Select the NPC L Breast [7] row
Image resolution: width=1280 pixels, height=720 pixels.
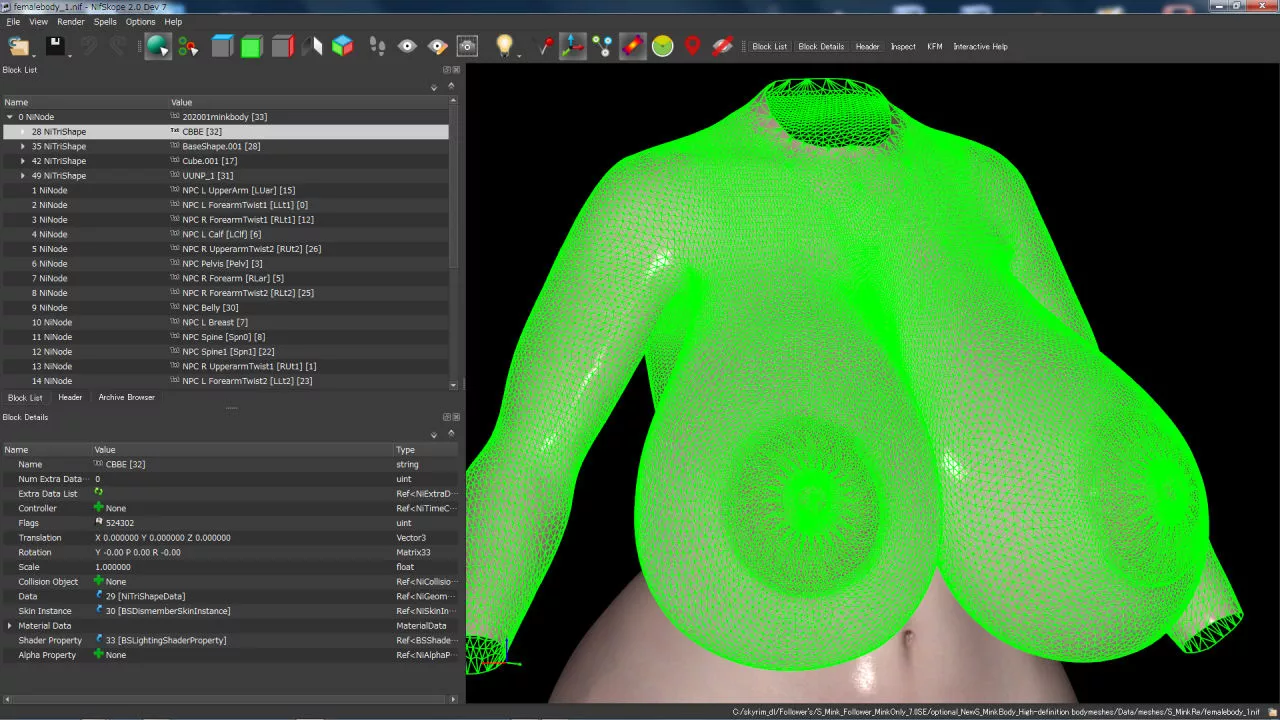click(x=225, y=322)
